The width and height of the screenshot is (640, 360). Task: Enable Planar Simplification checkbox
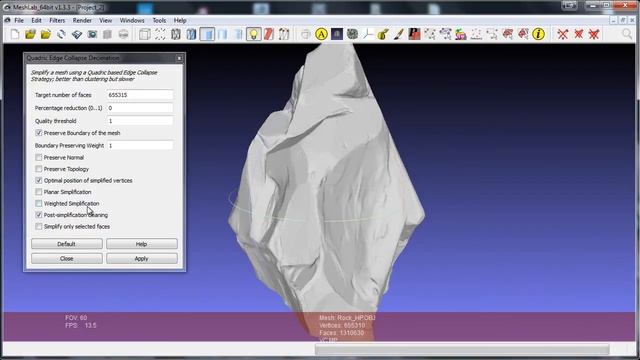point(39,192)
